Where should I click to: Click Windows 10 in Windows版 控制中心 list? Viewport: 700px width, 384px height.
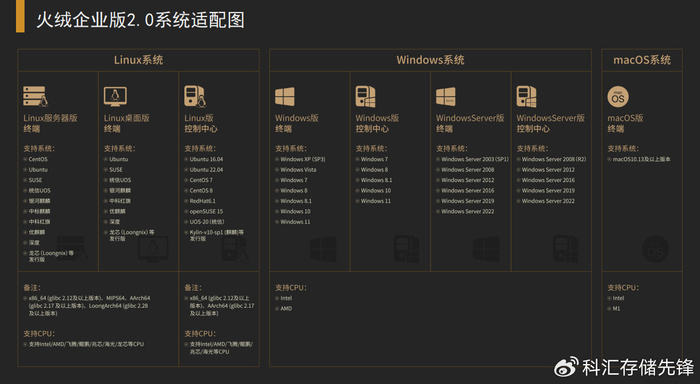pyautogui.click(x=376, y=191)
